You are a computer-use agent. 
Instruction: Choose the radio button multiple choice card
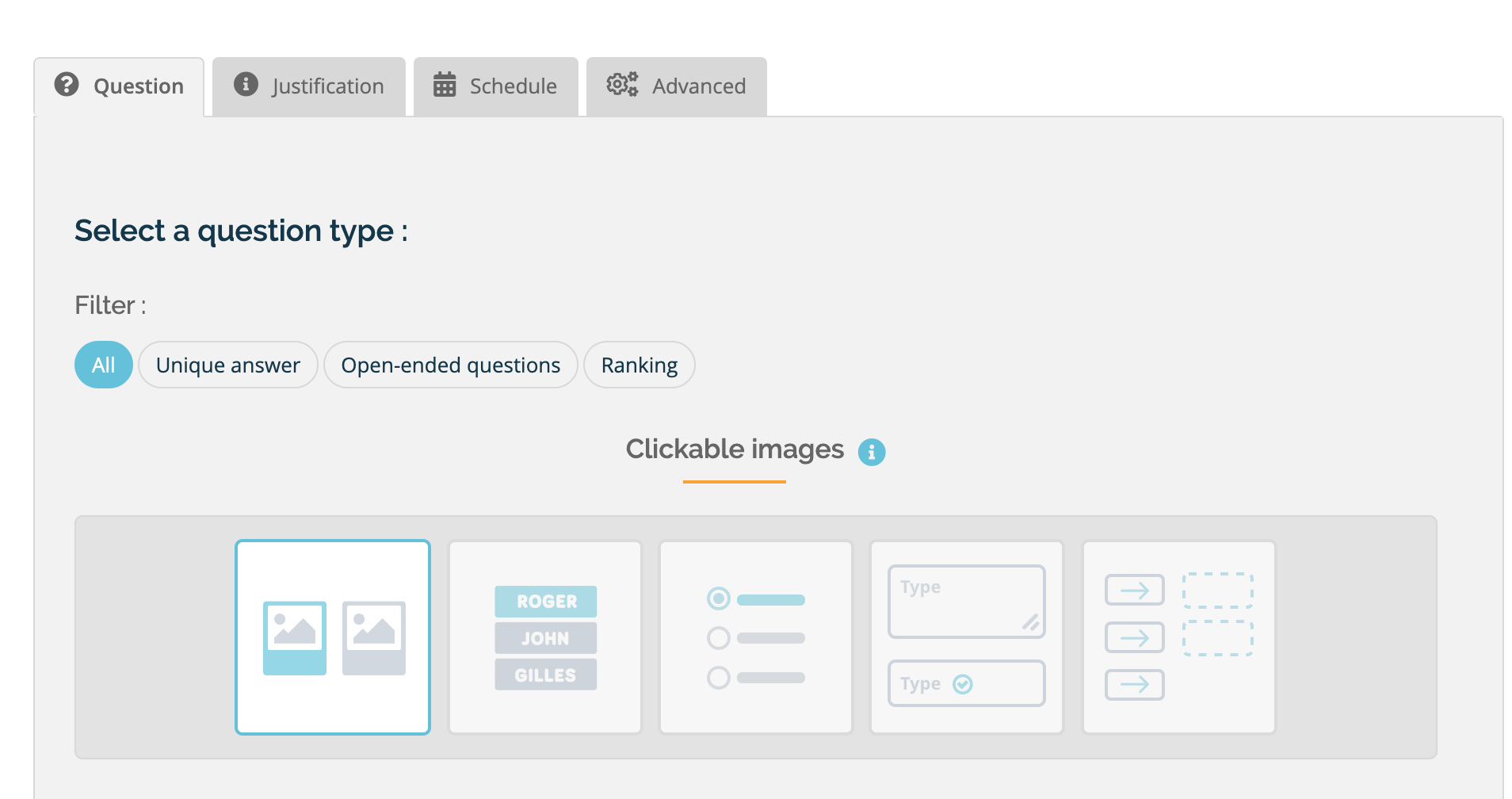click(756, 637)
